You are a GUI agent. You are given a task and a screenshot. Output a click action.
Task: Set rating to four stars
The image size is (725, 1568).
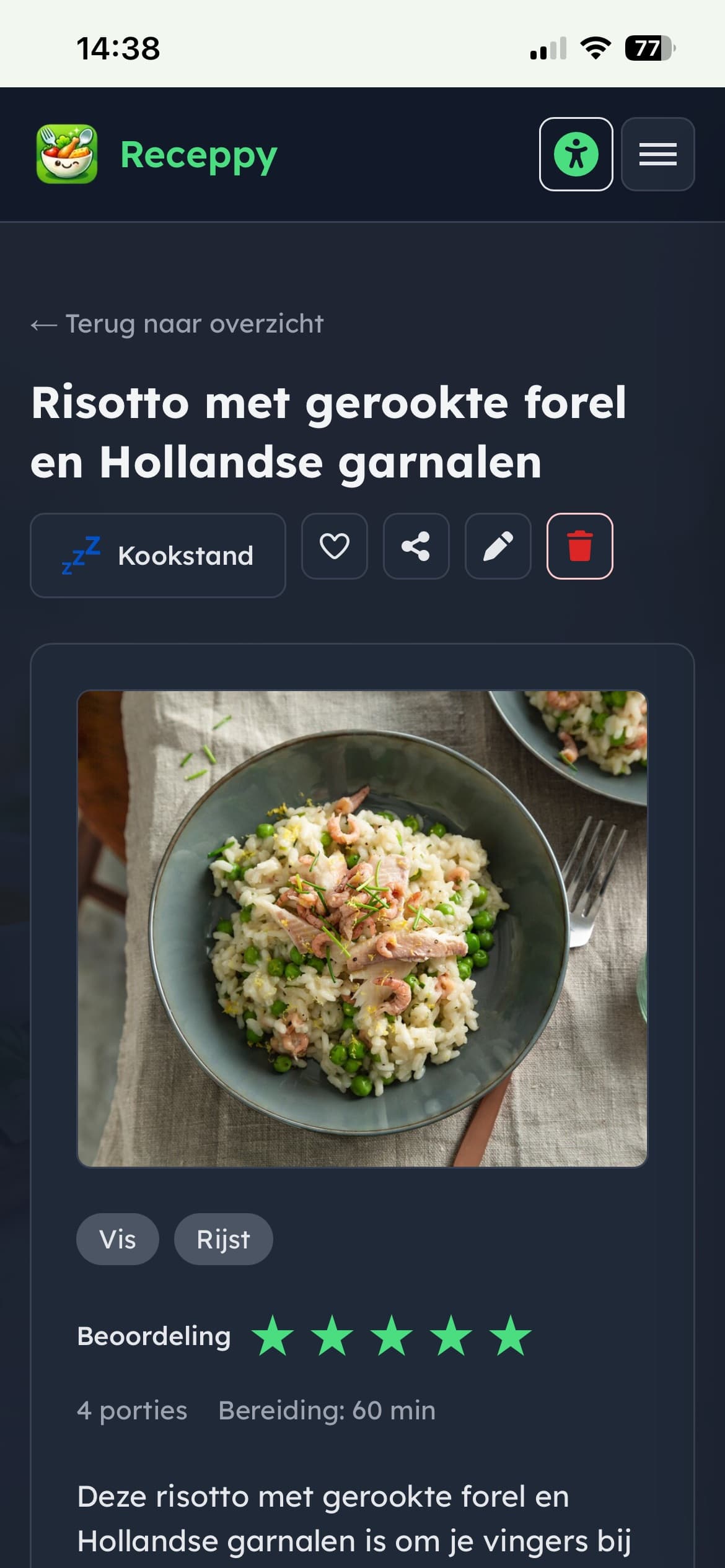point(452,1336)
